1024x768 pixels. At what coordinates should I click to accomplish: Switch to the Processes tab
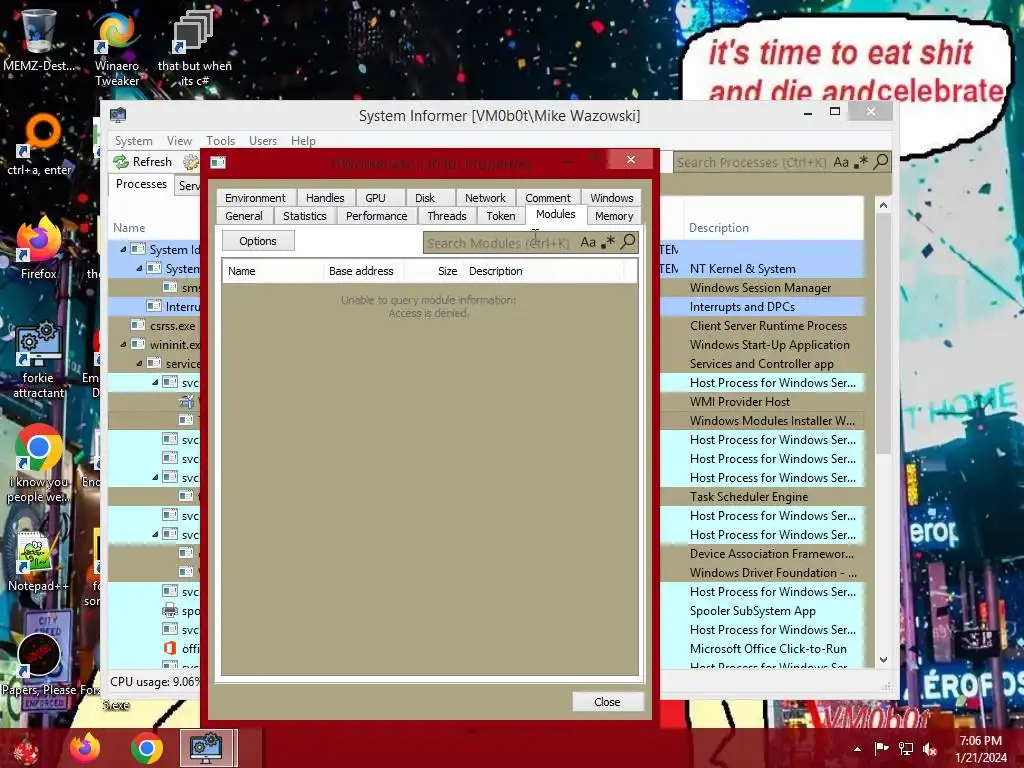[x=141, y=184]
